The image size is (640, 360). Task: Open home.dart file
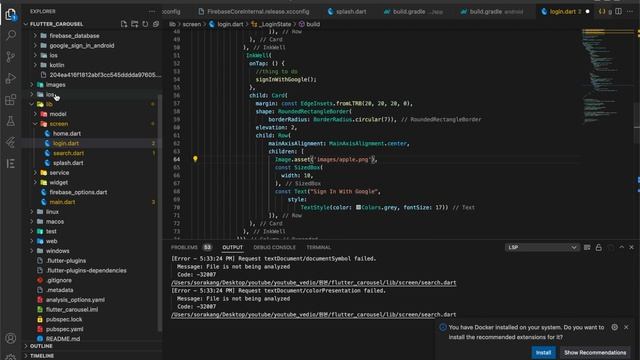click(67, 133)
